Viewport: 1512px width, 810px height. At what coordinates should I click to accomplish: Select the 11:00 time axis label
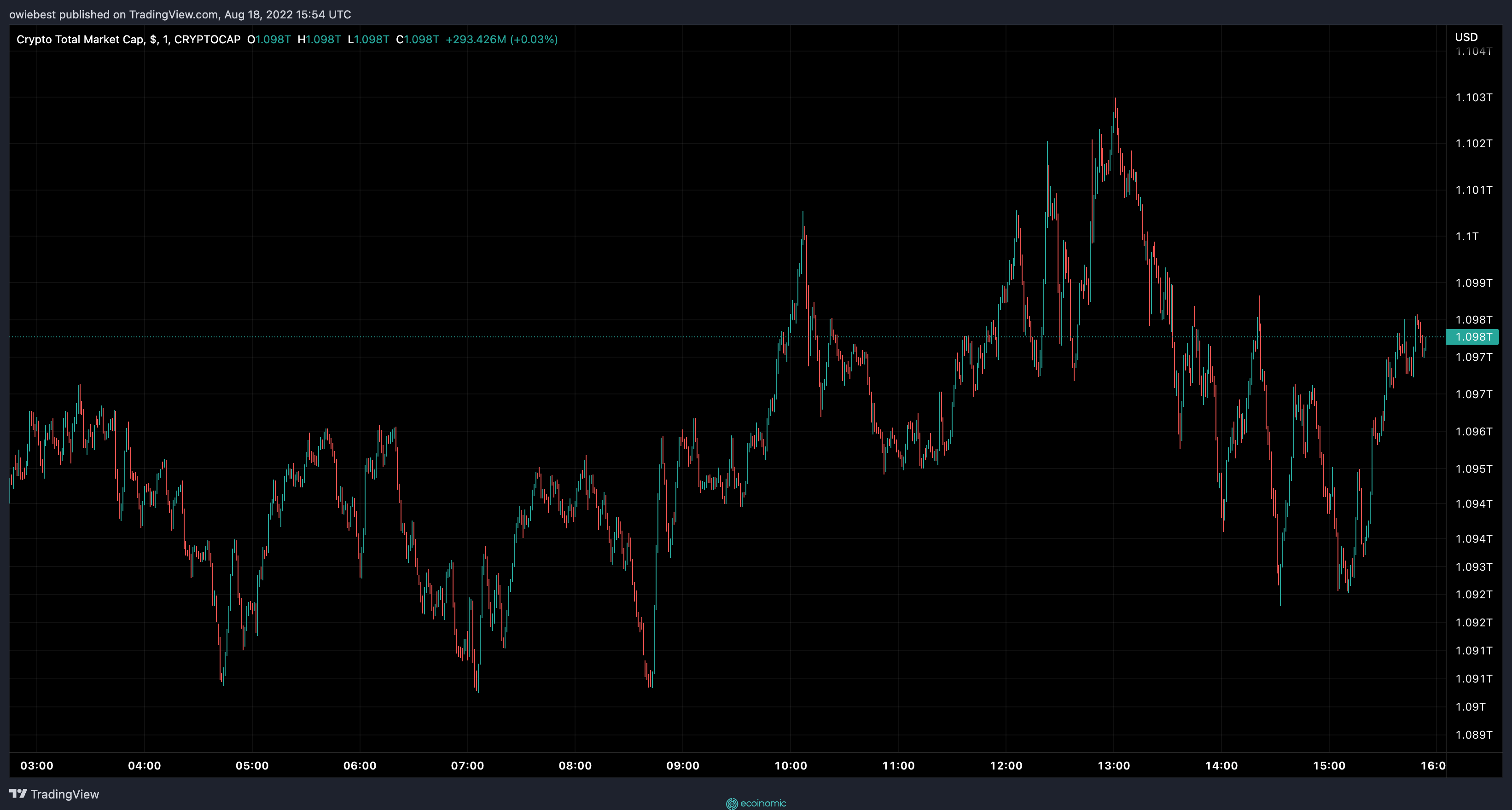pyautogui.click(x=899, y=765)
